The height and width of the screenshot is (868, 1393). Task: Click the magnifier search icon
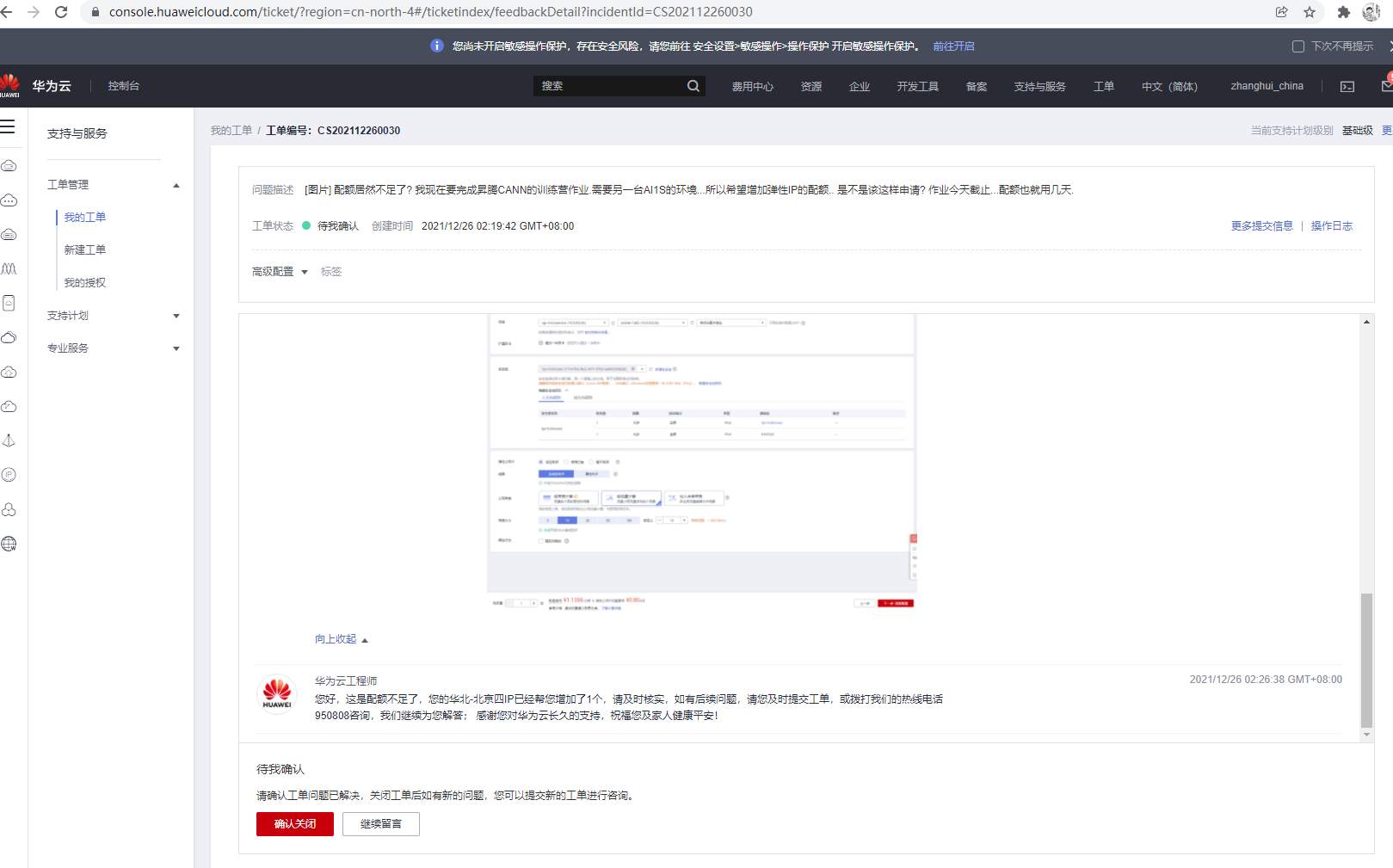point(693,86)
